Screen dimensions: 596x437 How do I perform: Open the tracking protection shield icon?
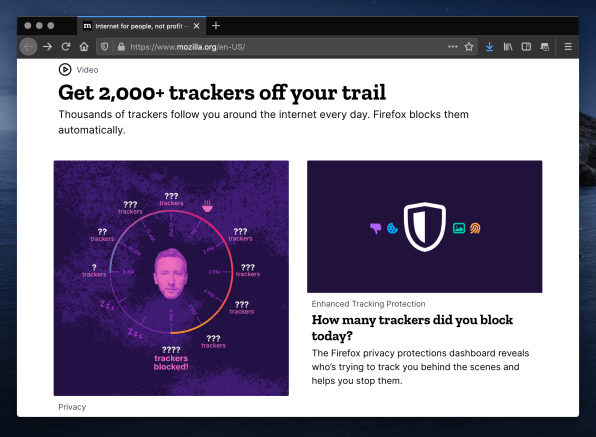105,47
